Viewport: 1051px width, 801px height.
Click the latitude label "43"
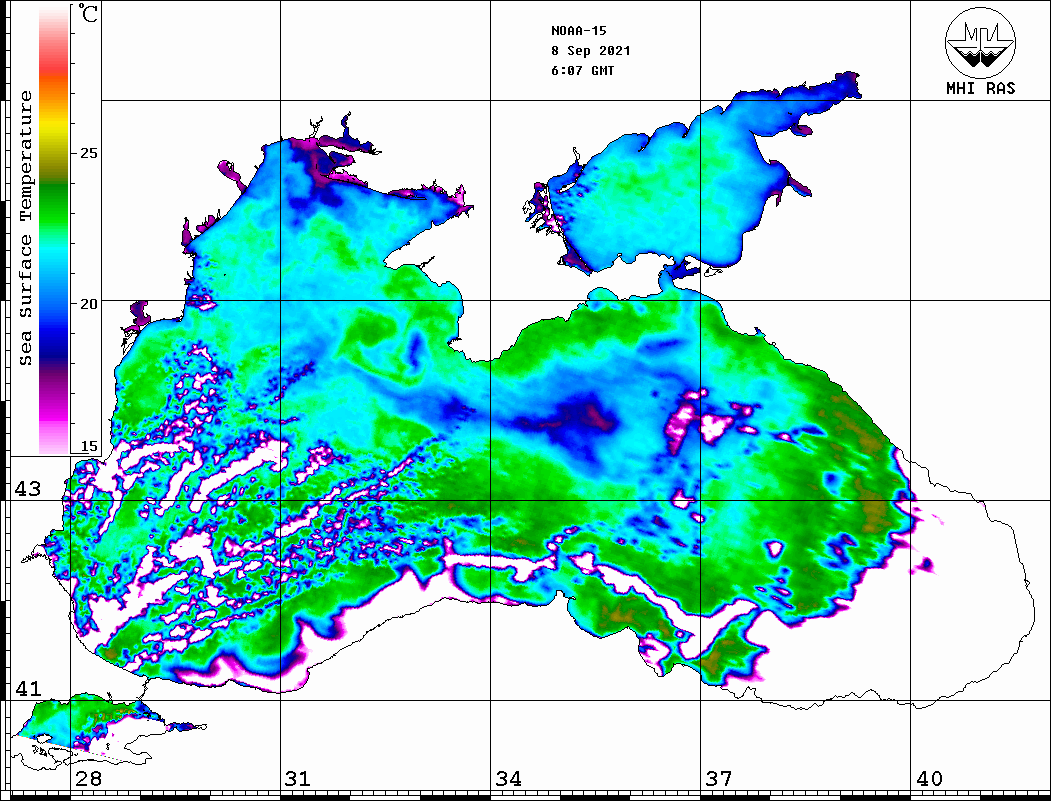tap(28, 489)
